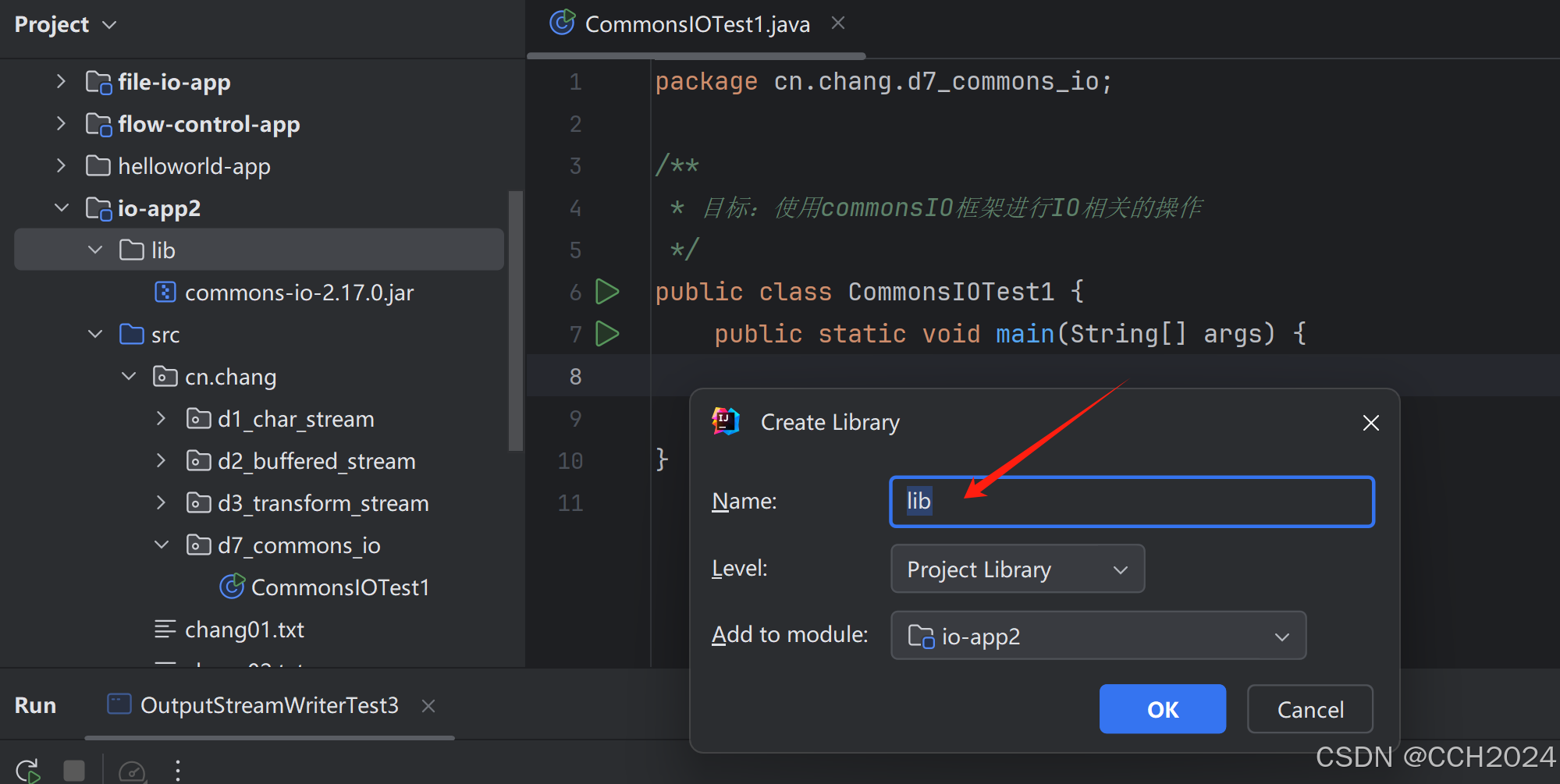Click the IntelliJ icon in the Create Library dialog
1560x784 pixels.
724,420
